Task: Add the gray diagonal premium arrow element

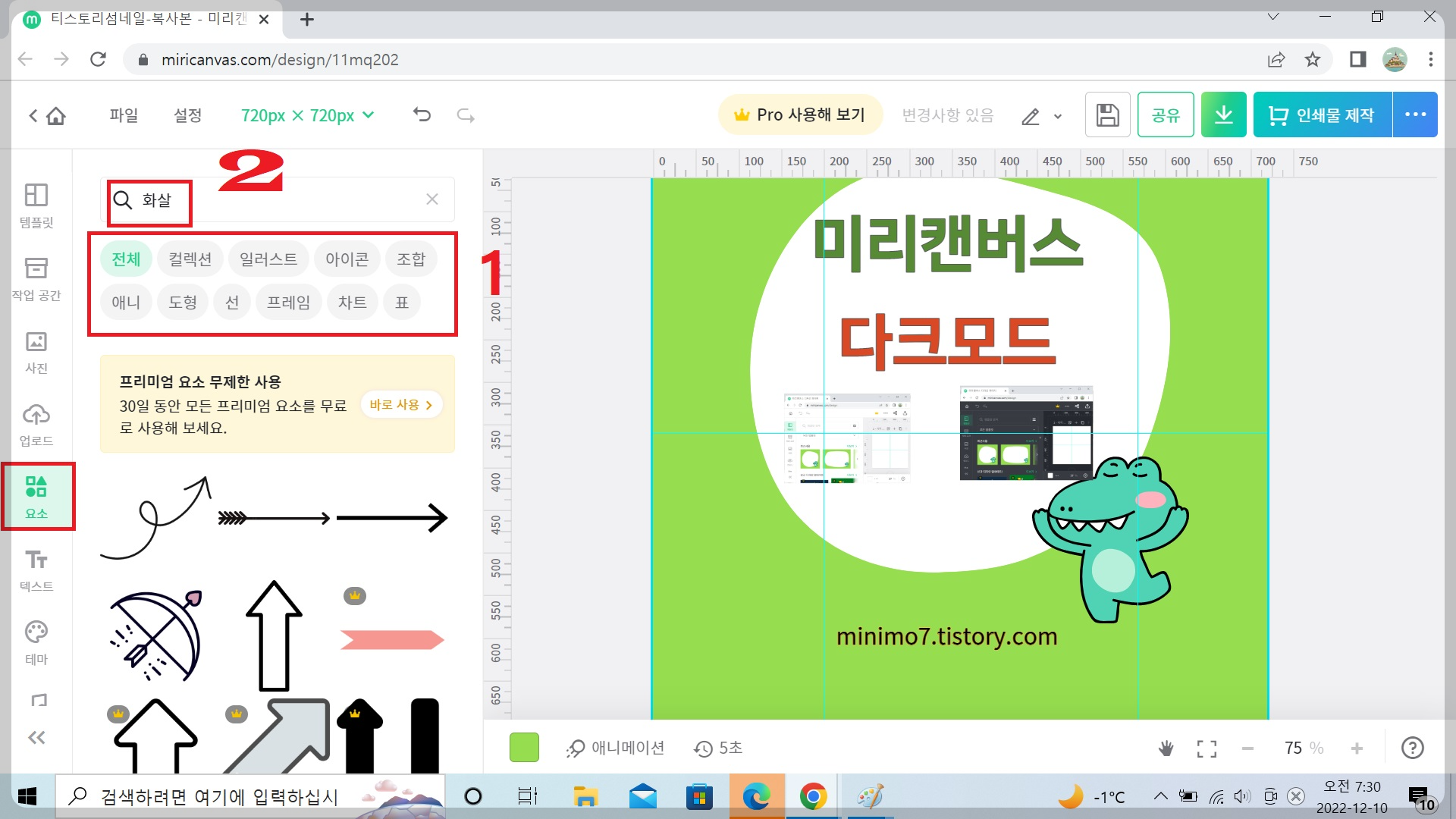Action: tap(277, 736)
